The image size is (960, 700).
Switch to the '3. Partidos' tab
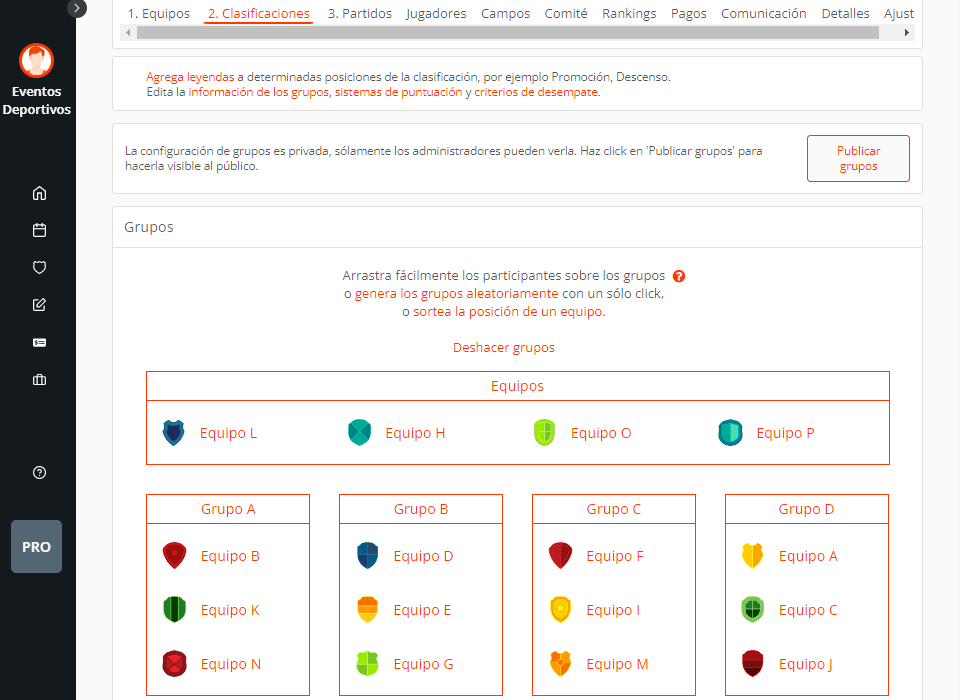pos(359,13)
